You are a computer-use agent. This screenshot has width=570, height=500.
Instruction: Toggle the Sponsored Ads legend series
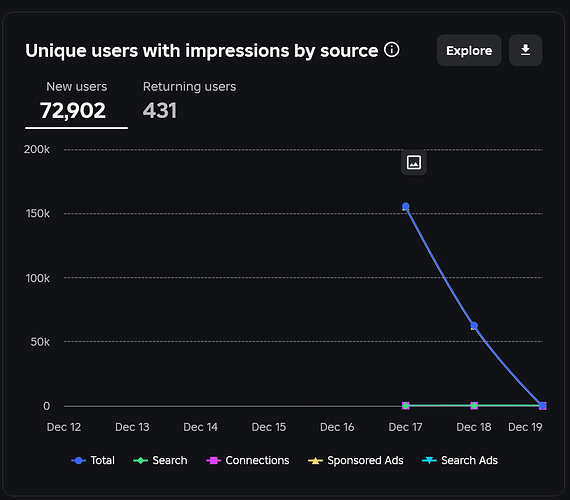coord(356,460)
